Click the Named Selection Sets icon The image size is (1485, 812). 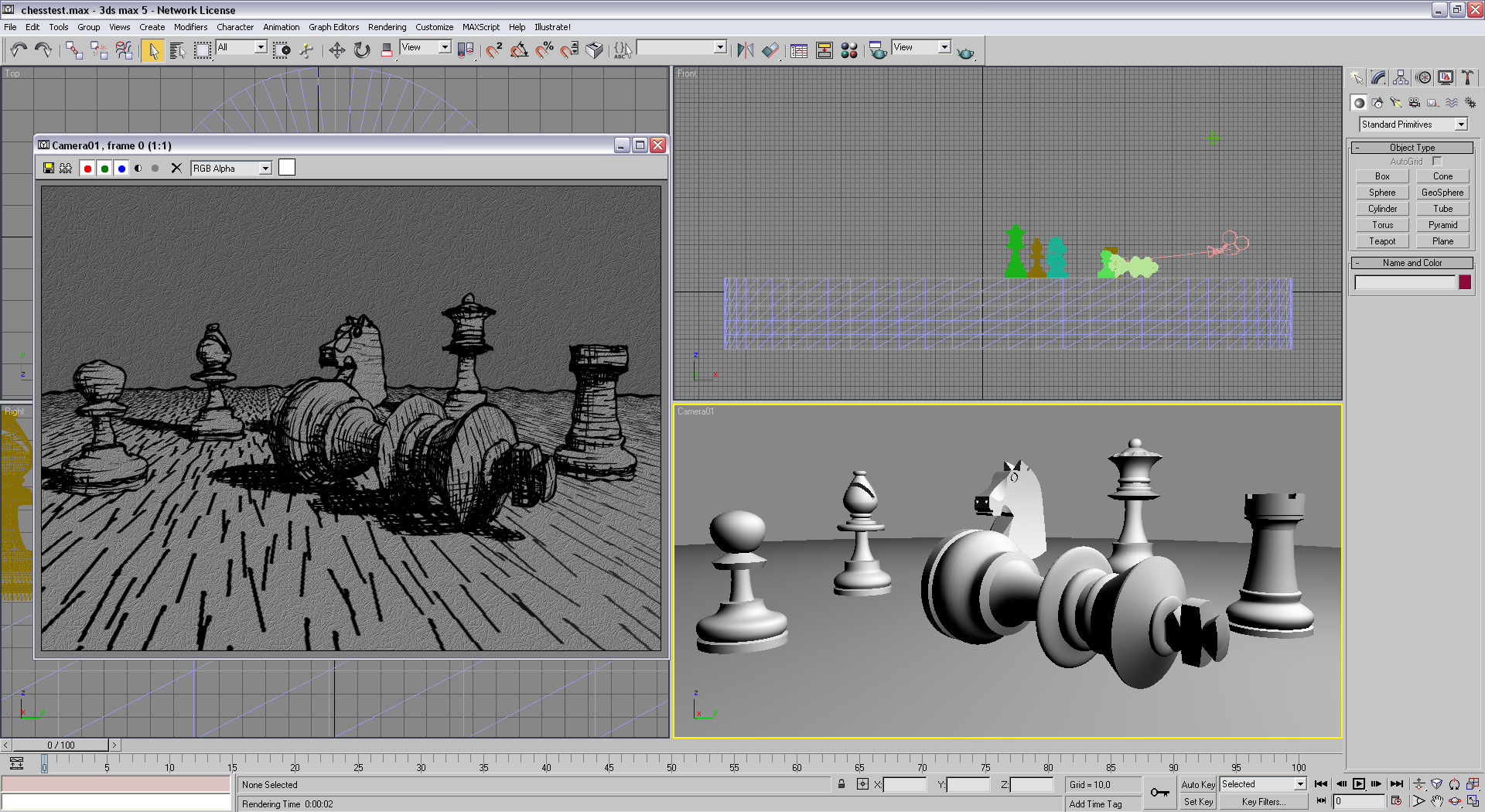tap(623, 50)
